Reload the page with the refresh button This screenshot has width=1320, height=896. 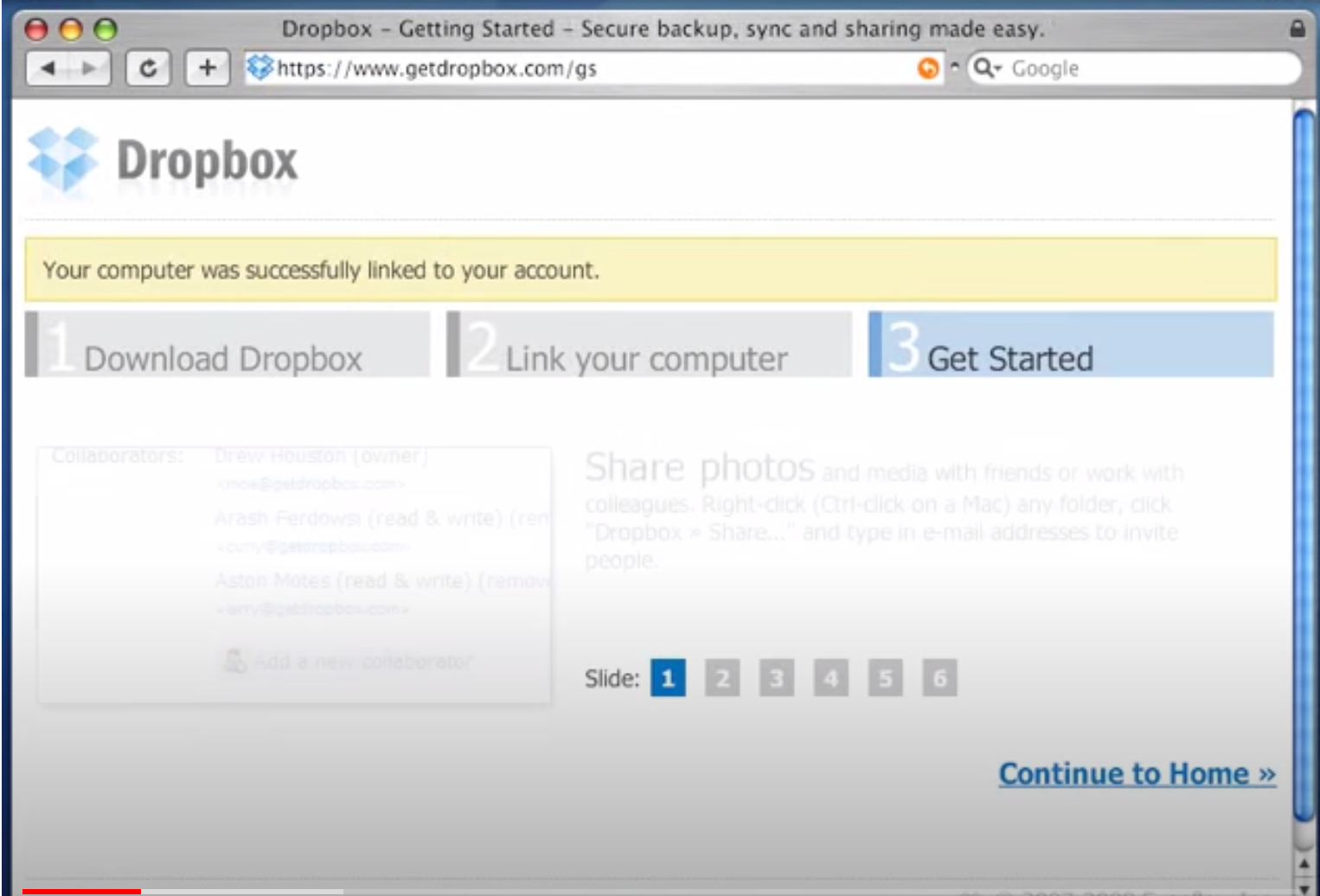pyautogui.click(x=148, y=68)
